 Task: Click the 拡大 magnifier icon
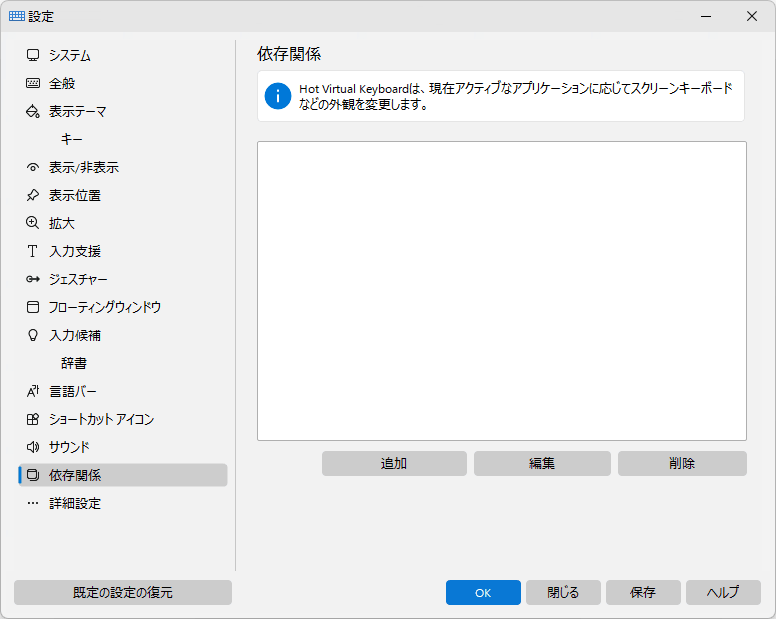[x=33, y=223]
